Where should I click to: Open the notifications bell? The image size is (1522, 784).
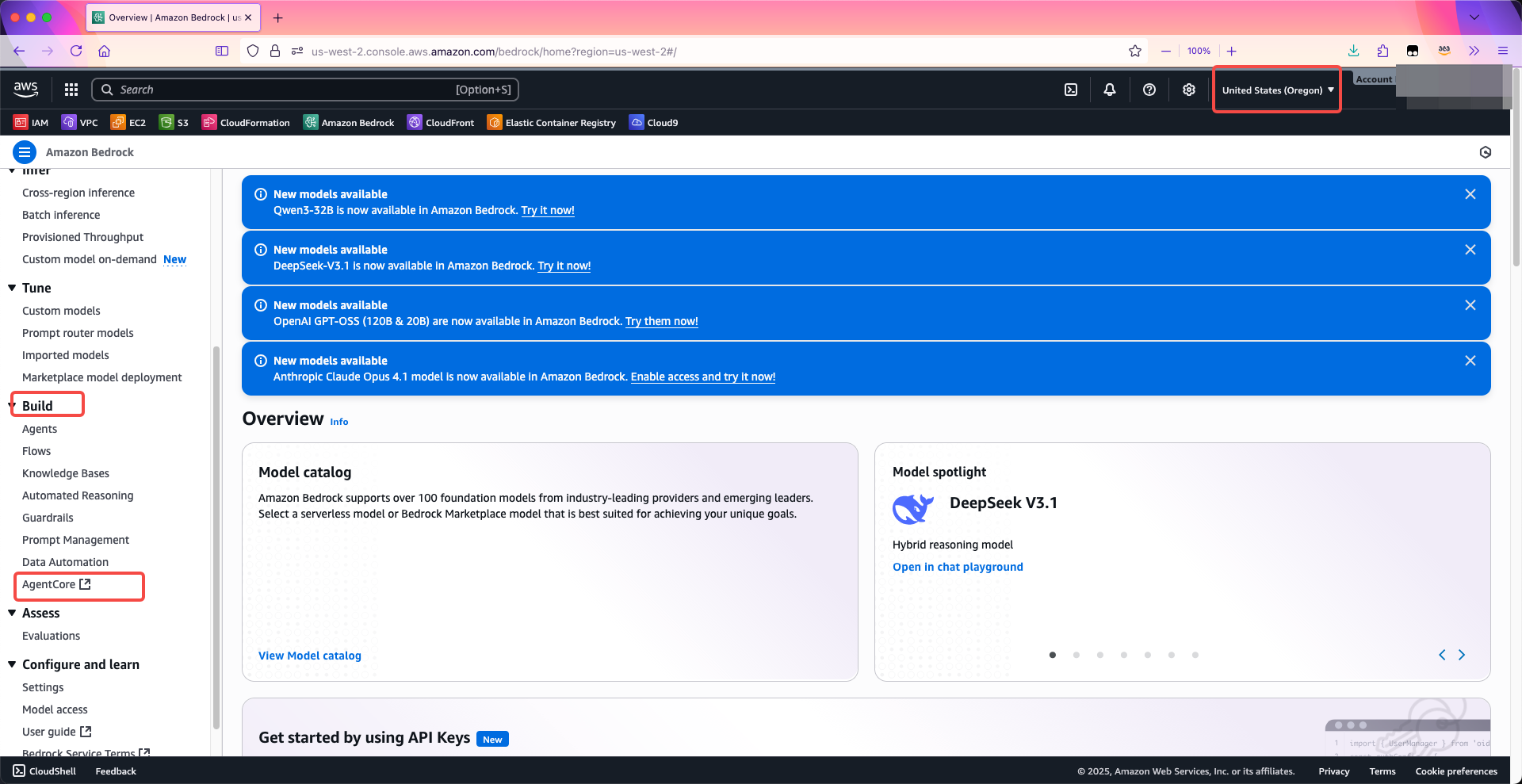point(1110,90)
